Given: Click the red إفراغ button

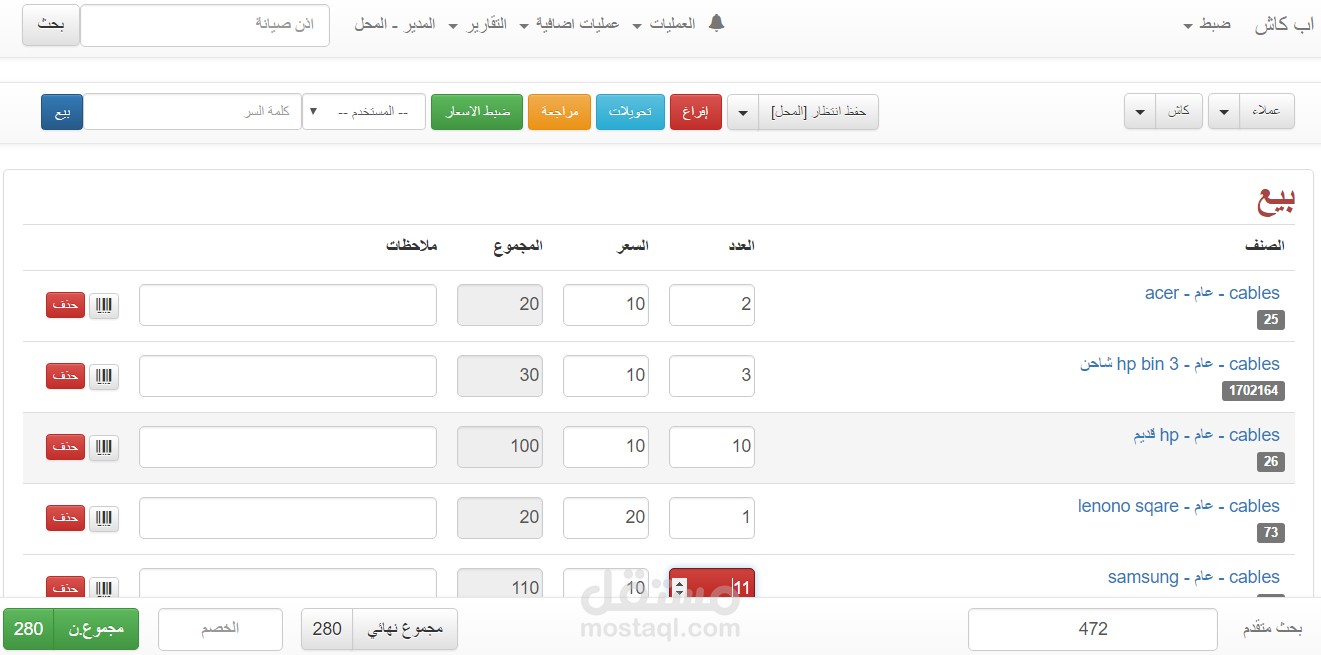Looking at the screenshot, I should click(x=695, y=112).
